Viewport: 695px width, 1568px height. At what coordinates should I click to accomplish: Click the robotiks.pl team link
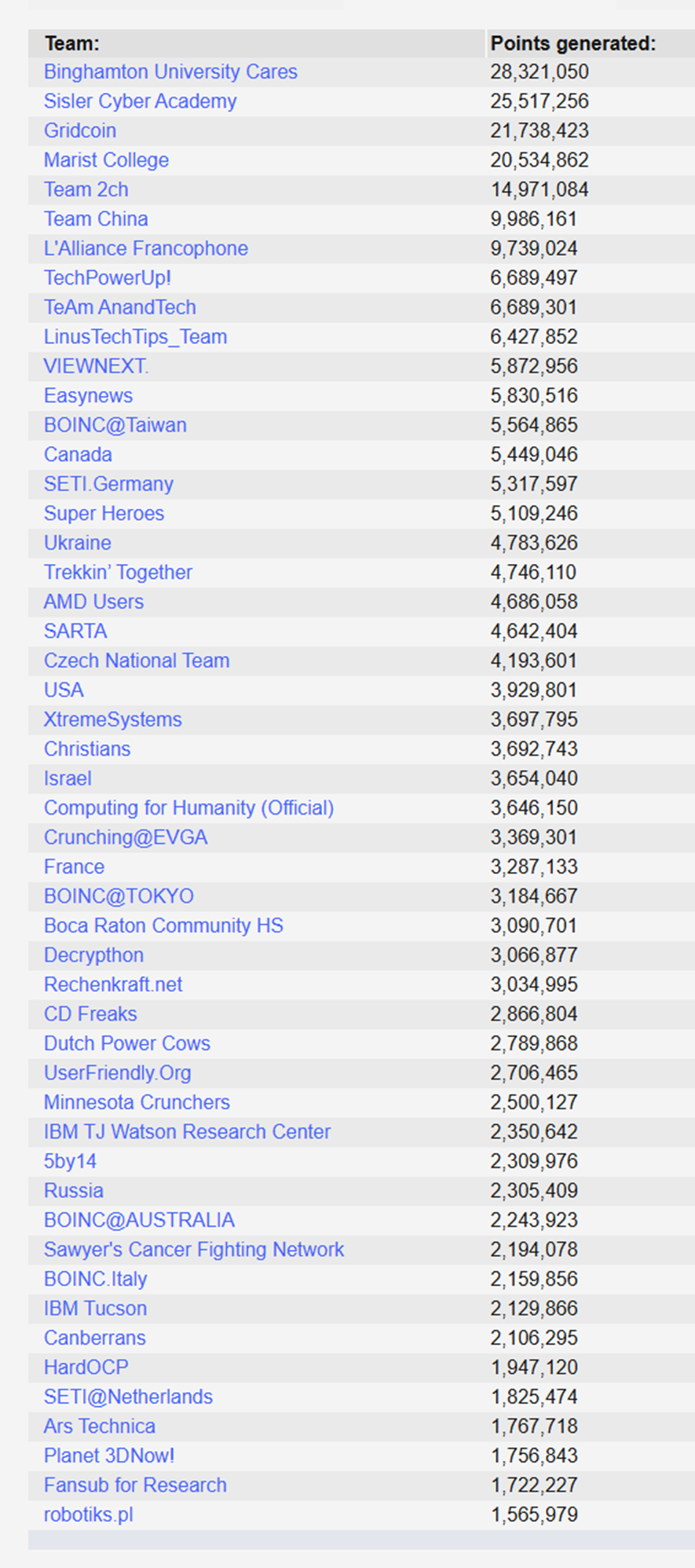(x=89, y=1515)
